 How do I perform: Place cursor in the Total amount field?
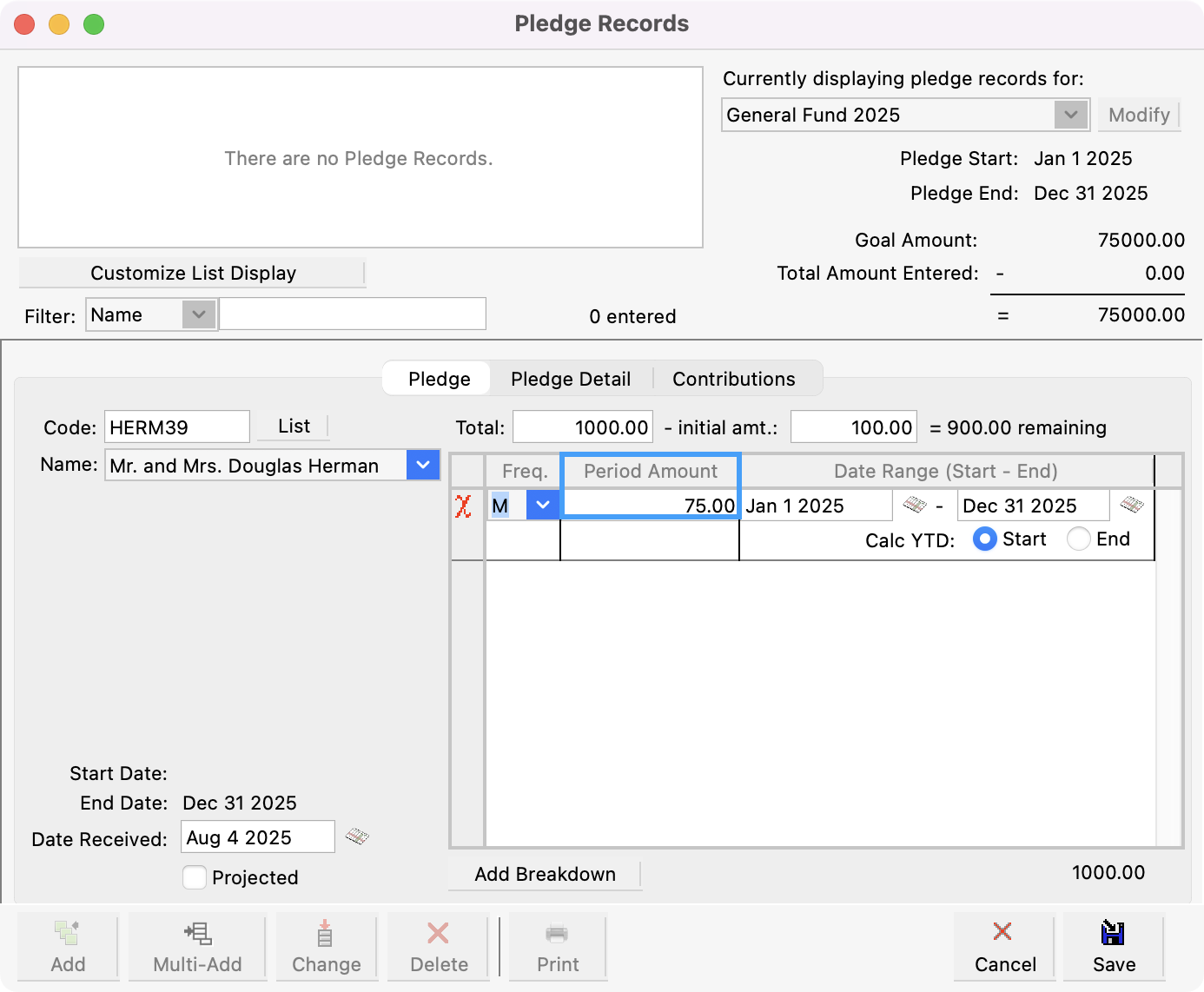pos(582,427)
